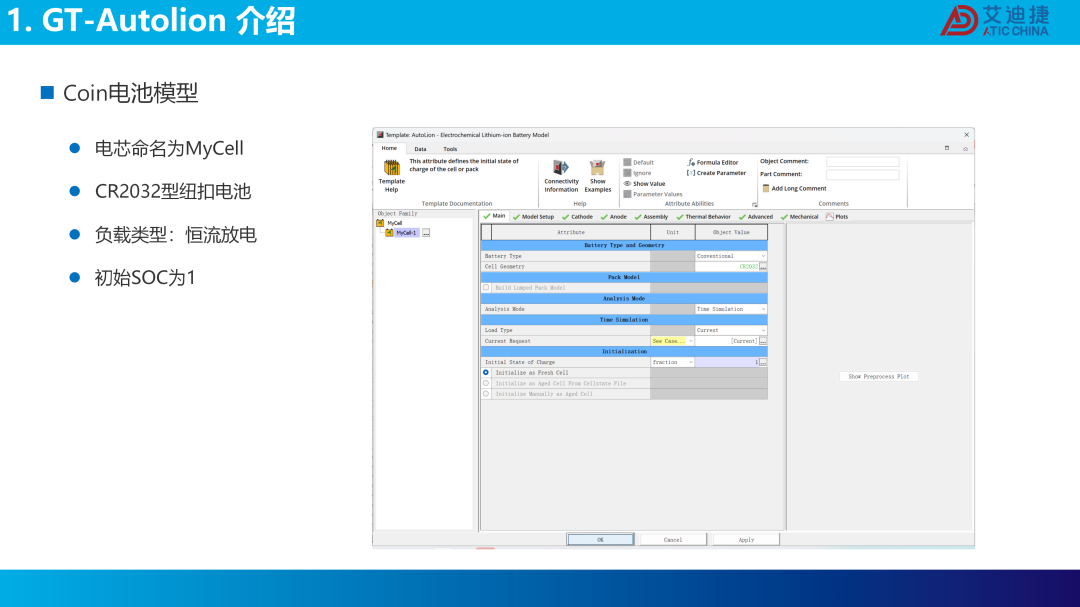Screen dimensions: 1080x607
Task: Open Initial State of Charge value ellipsis
Action: (x=763, y=362)
